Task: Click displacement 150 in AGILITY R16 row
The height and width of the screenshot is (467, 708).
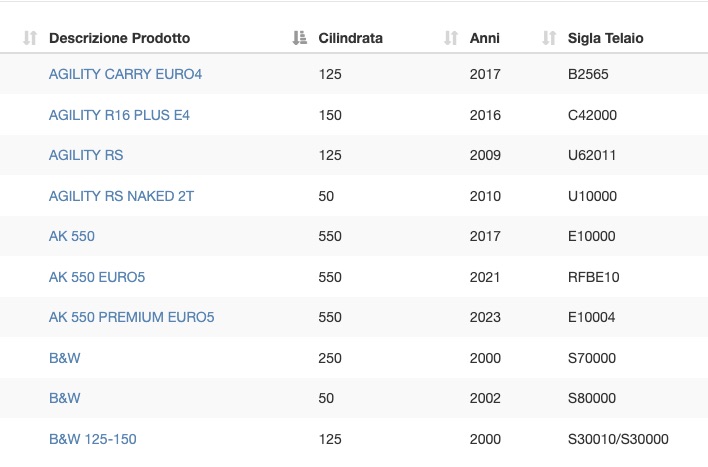Action: point(330,115)
